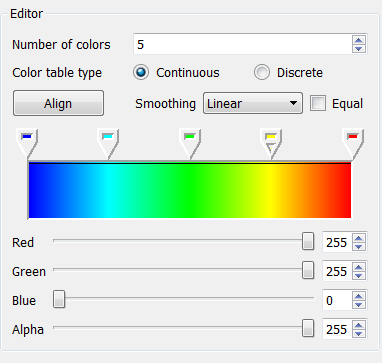Click the Editor group title
382x363 pixels.
tap(26, 14)
